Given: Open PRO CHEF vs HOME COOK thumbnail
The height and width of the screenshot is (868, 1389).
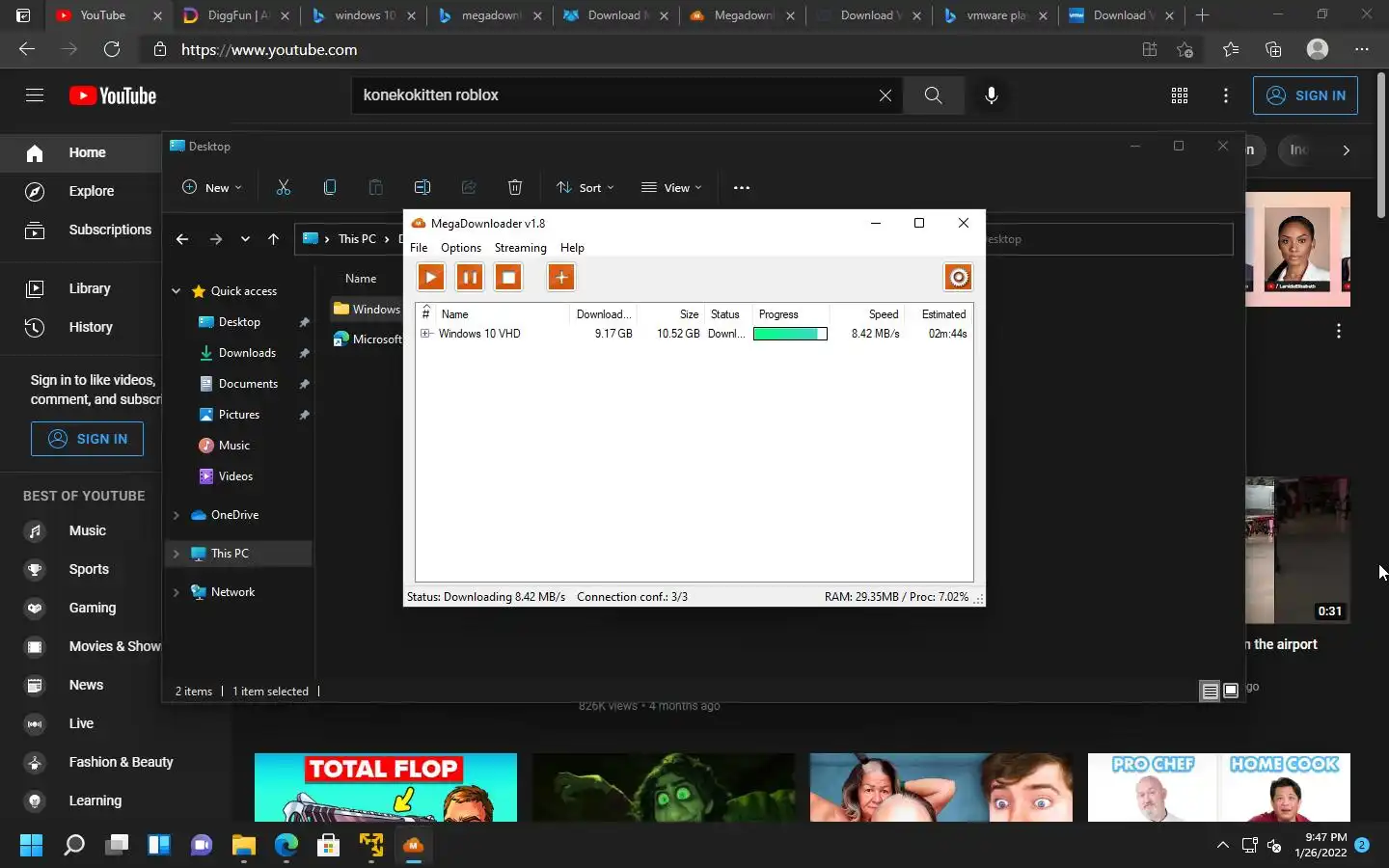Looking at the screenshot, I should point(1219,787).
